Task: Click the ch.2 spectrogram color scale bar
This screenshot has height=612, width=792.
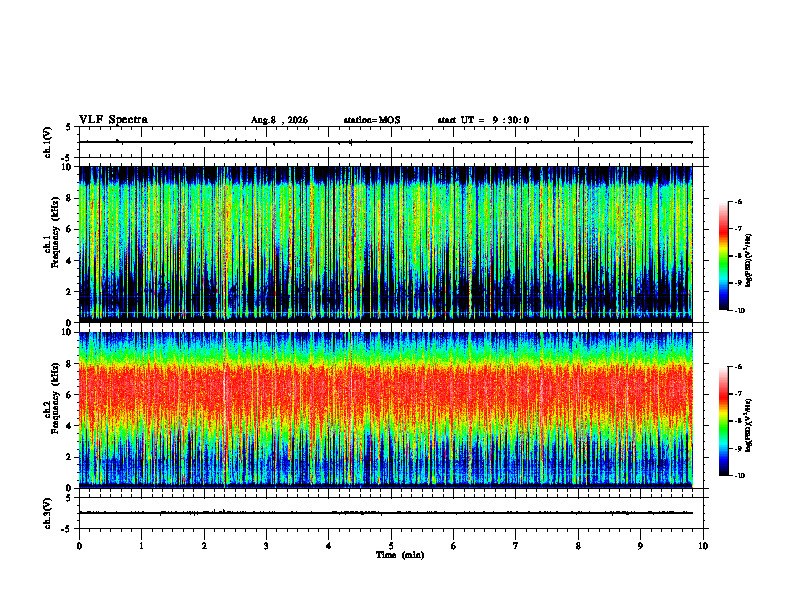Action: (724, 421)
